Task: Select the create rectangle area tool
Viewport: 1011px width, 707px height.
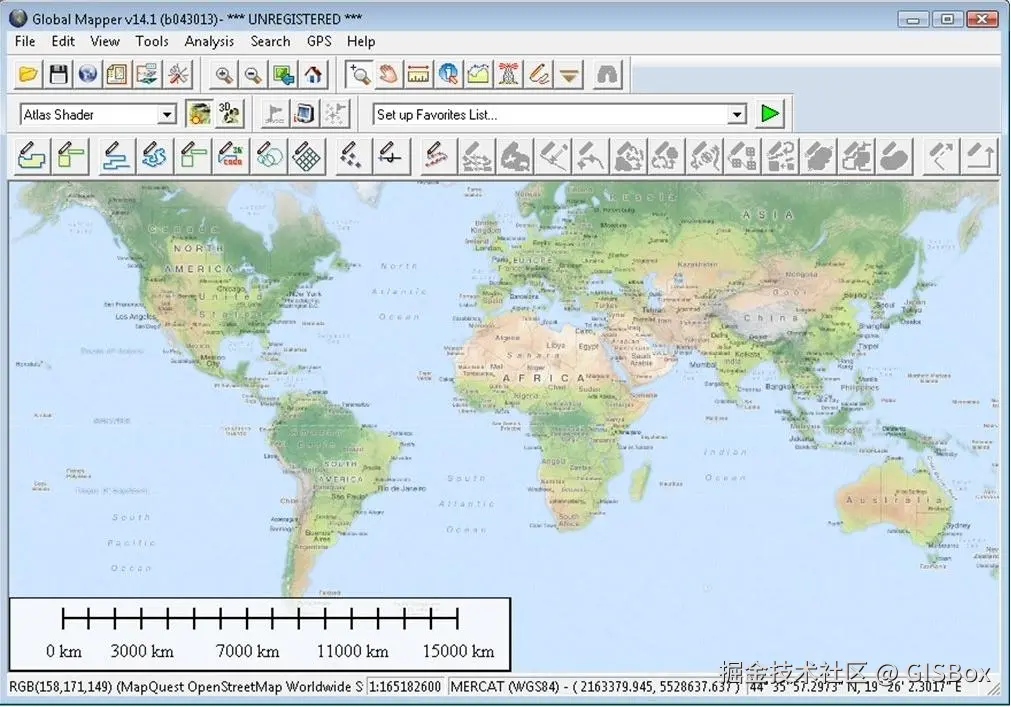Action: coord(70,157)
